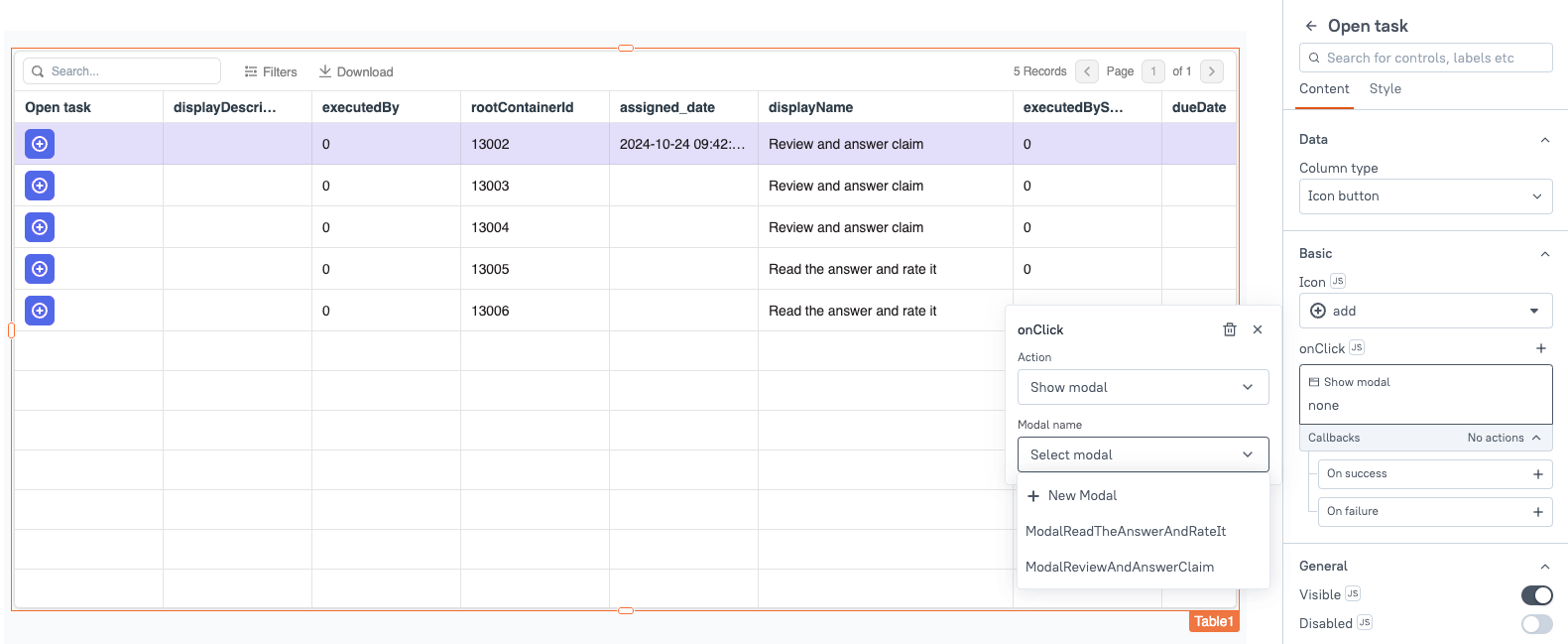
Task: Close the onClick popup panel
Action: tap(1258, 329)
